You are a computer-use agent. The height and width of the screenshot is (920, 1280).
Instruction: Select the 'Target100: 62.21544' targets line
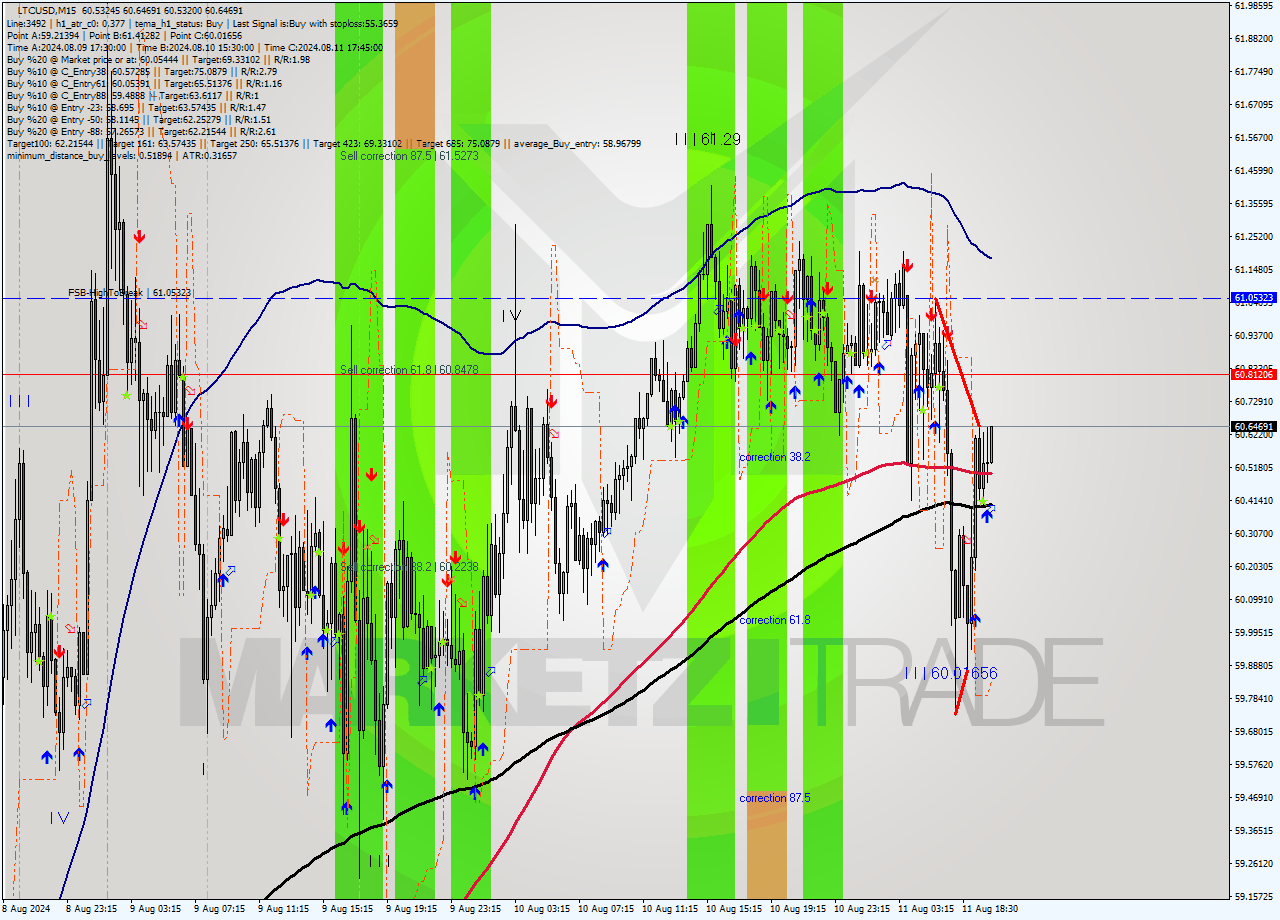(x=324, y=143)
